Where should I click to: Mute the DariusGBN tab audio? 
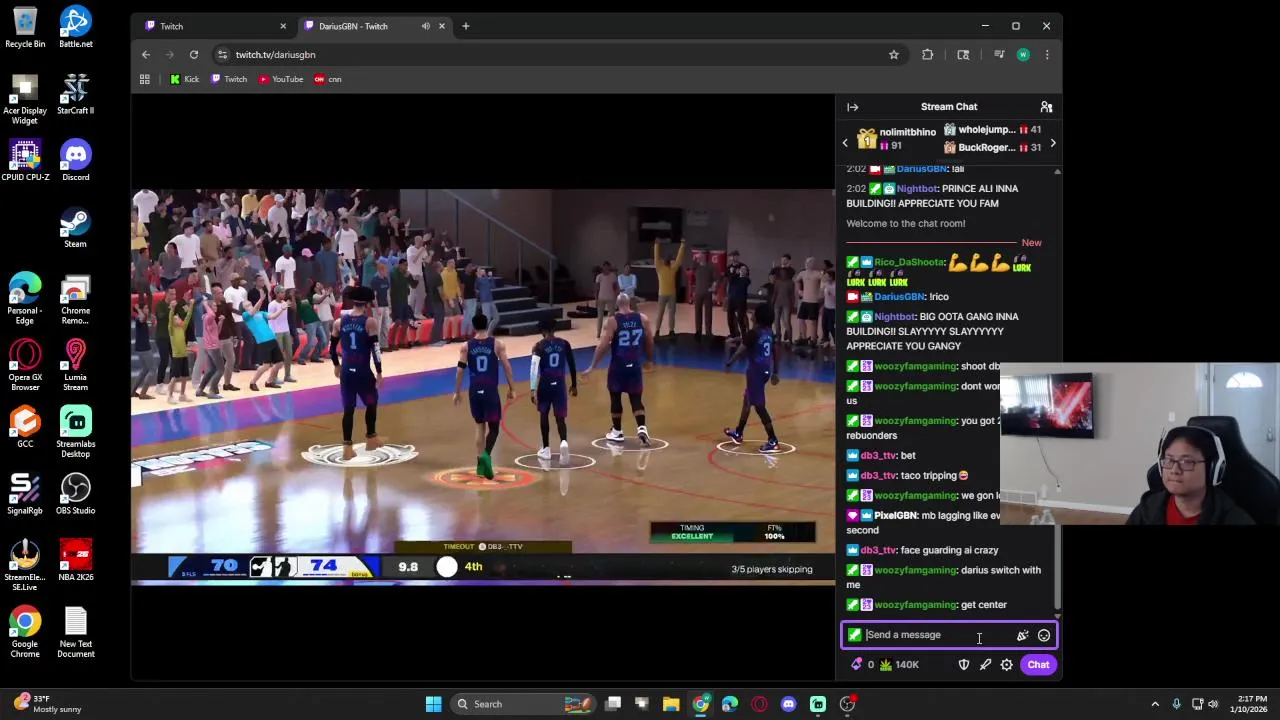pos(426,26)
